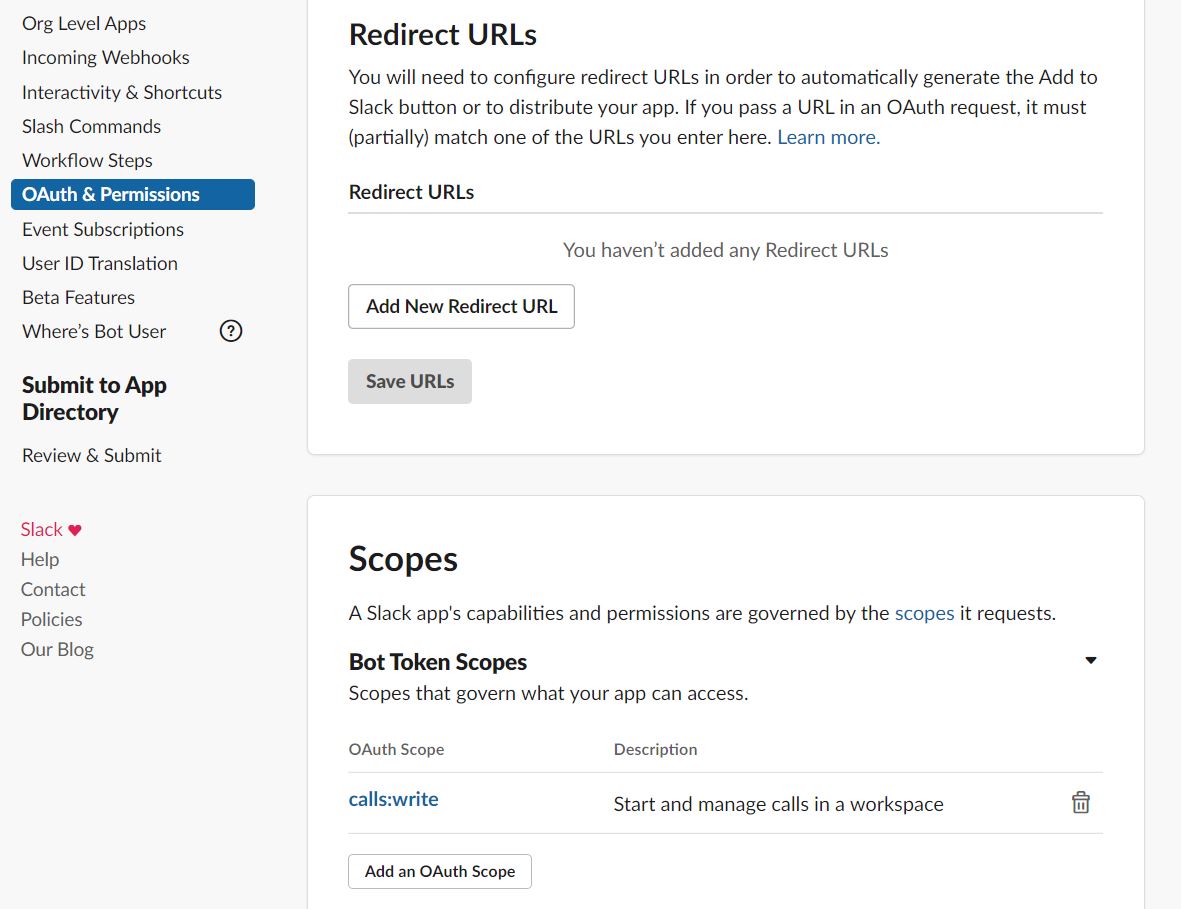Image resolution: width=1181 pixels, height=909 pixels.
Task: Open the calls:write scope link
Action: (x=393, y=799)
